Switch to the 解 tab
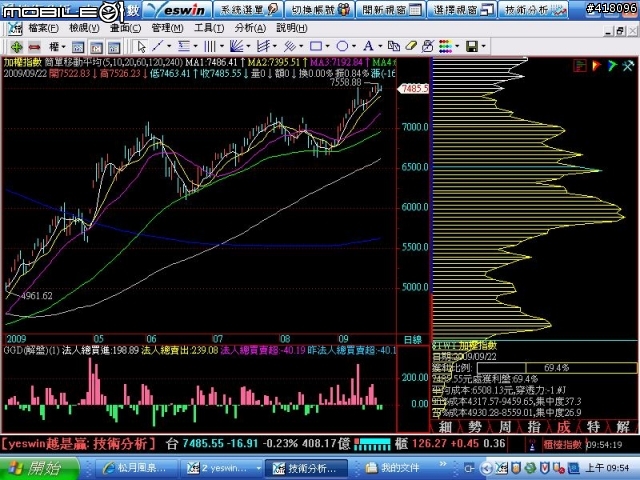Viewport: 640px width, 480px height. click(623, 427)
